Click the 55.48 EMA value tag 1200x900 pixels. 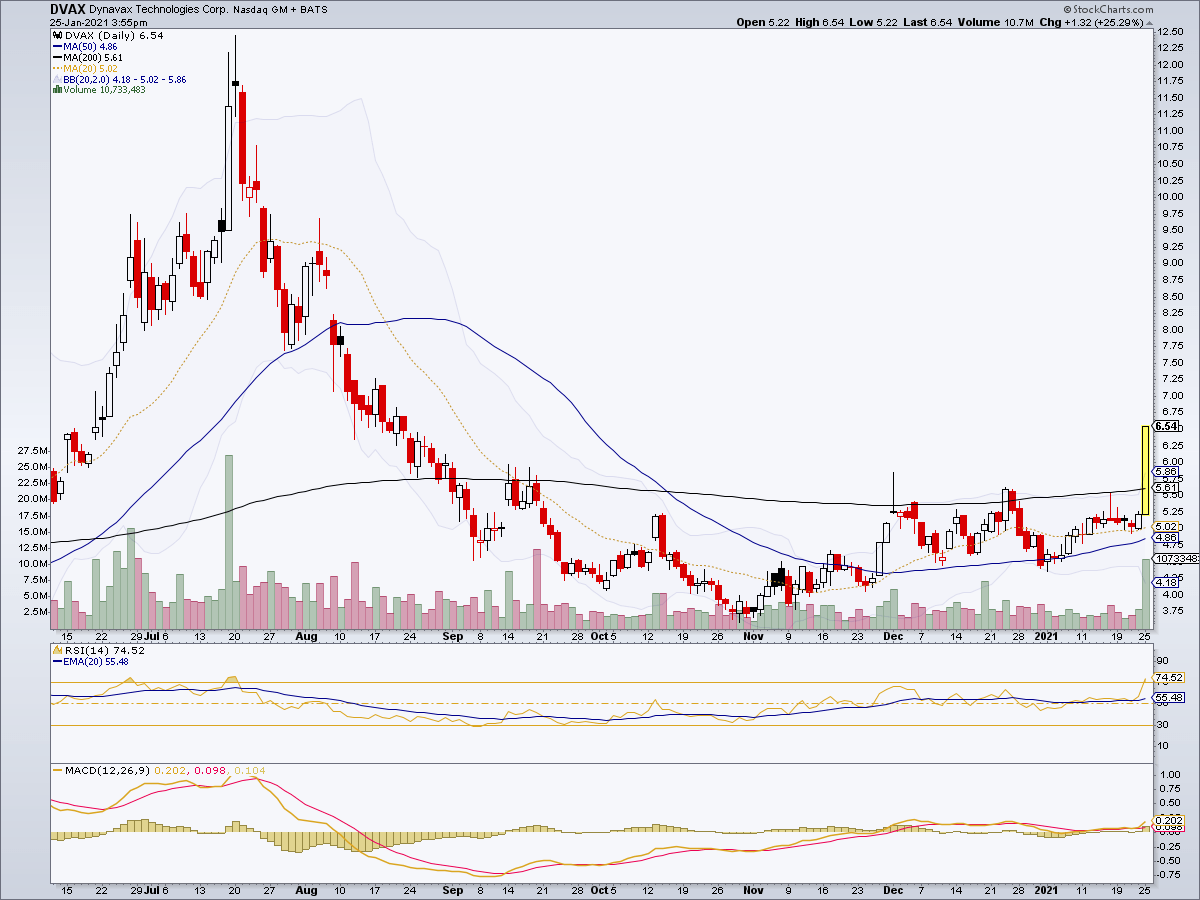[x=1168, y=697]
